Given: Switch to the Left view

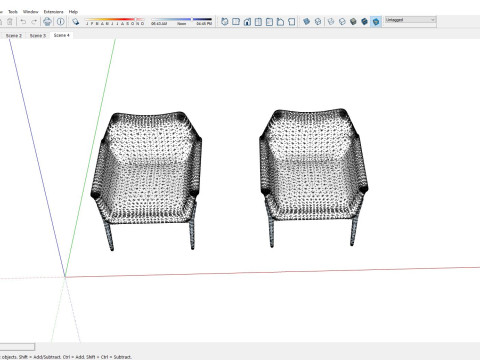Looking at the screenshot, I should tap(280, 22).
